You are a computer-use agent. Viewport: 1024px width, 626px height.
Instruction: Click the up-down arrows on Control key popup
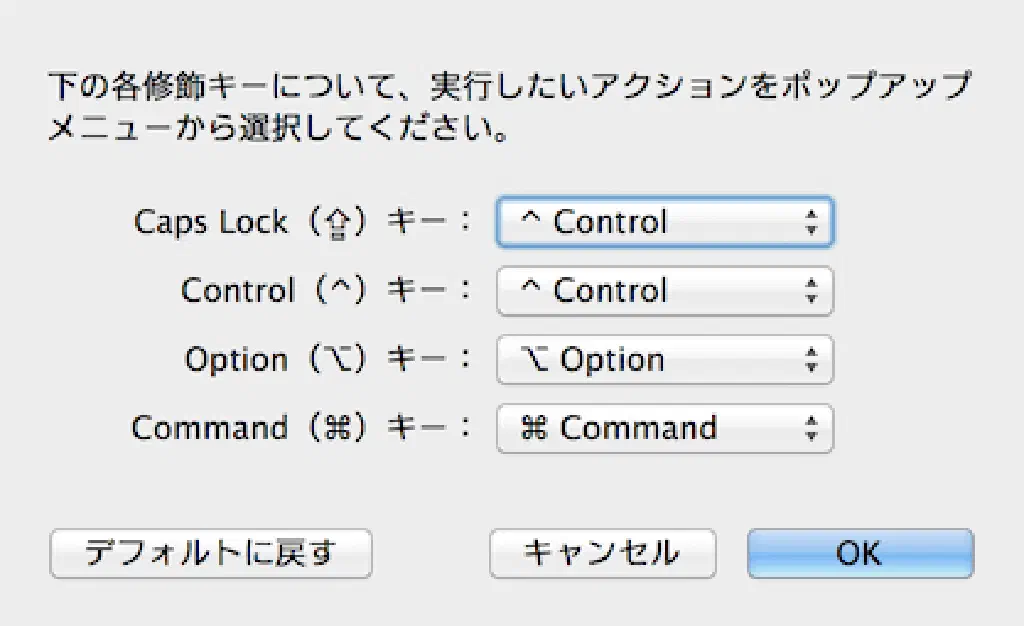click(x=811, y=291)
